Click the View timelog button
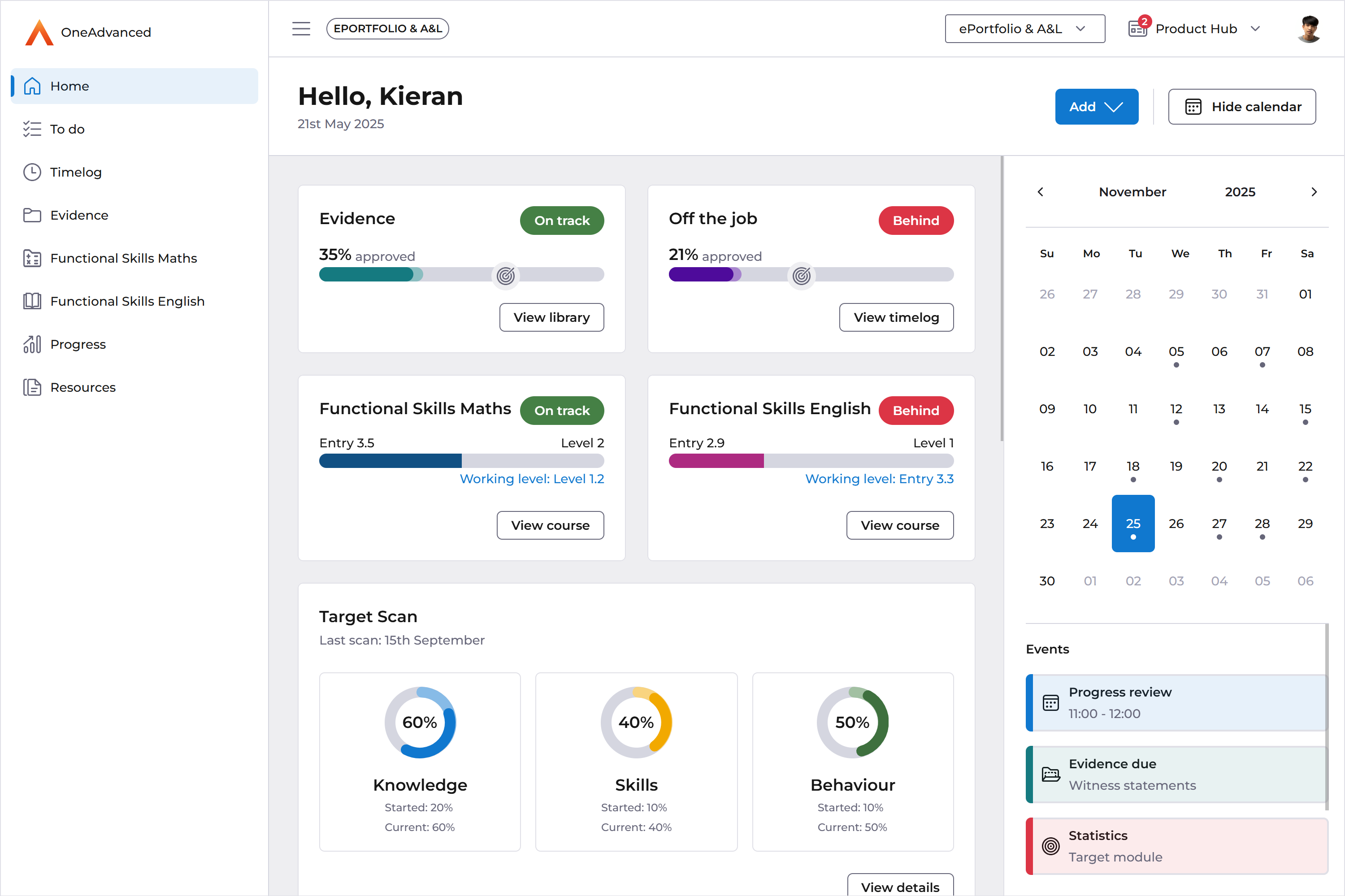The height and width of the screenshot is (896, 1345). 896,317
